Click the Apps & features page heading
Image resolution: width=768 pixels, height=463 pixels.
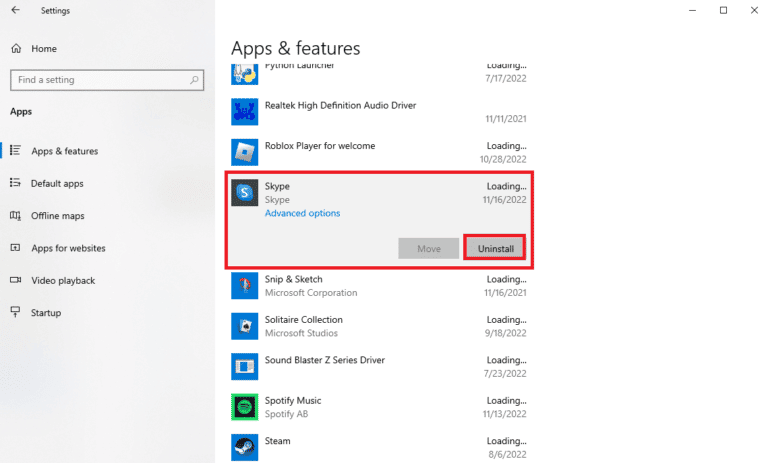click(296, 48)
